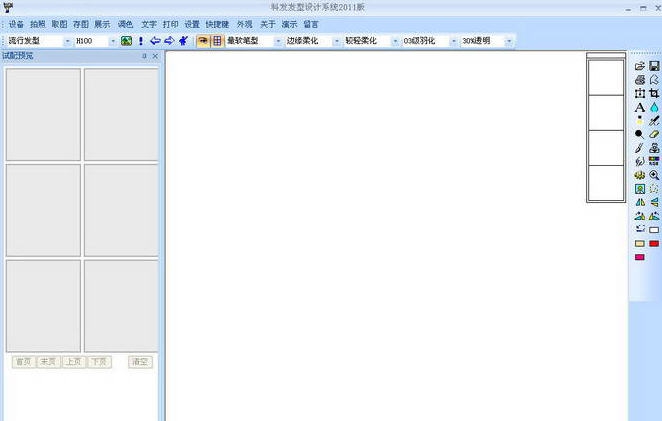
Task: Click the yellow dot smudge tool icon
Action: (640, 121)
